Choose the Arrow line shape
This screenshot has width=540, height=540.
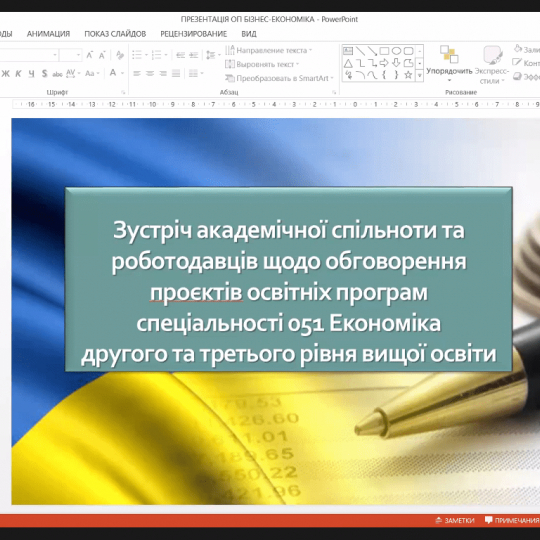pos(372,51)
